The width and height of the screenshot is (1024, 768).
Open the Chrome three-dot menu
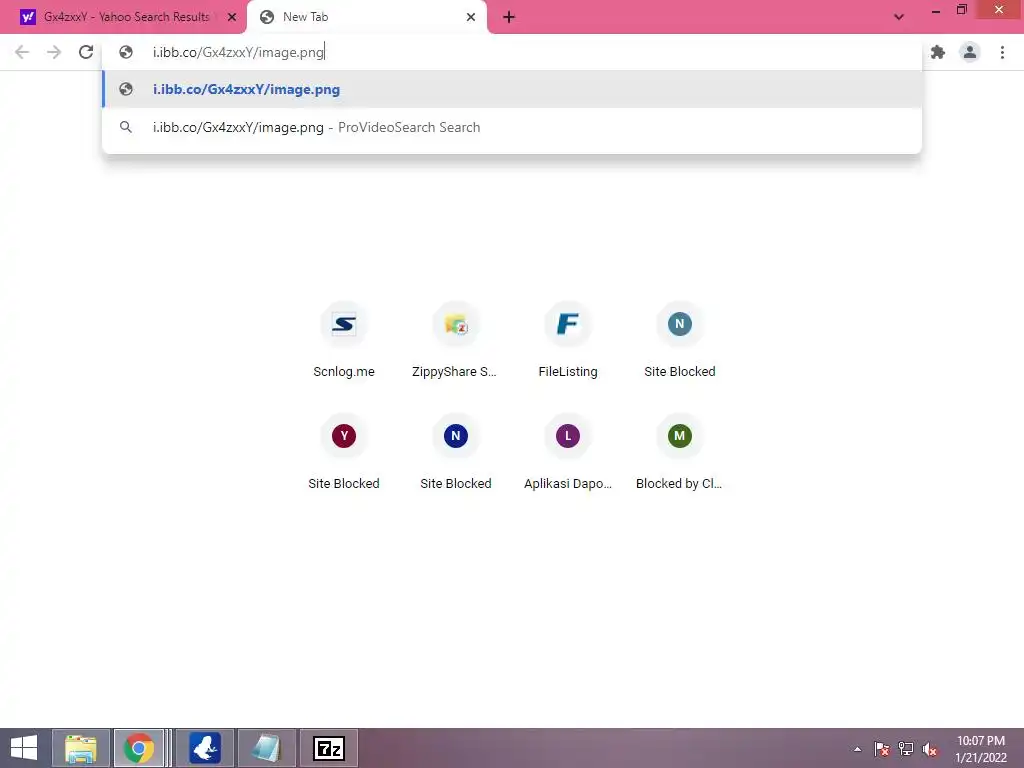[x=1002, y=52]
